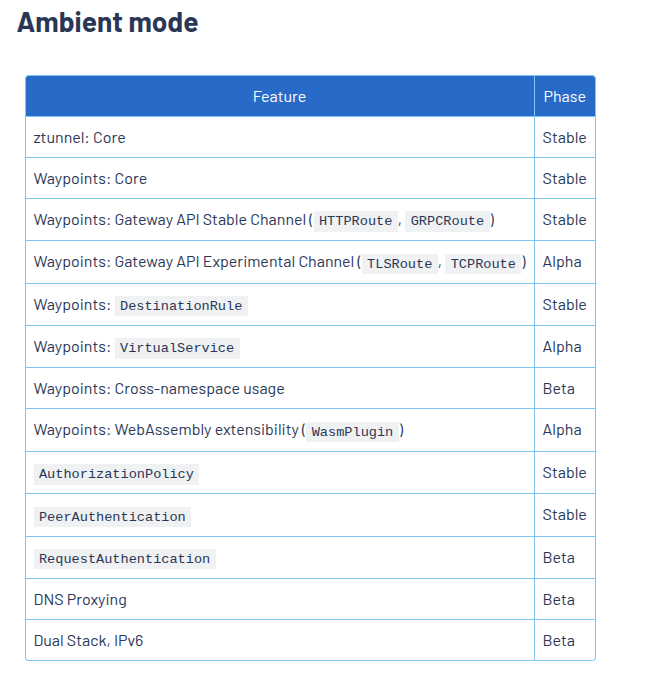Image resolution: width=651 pixels, height=676 pixels.
Task: Click "Beta" phase in Dual Stack, IPv6 row
Action: pos(559,641)
